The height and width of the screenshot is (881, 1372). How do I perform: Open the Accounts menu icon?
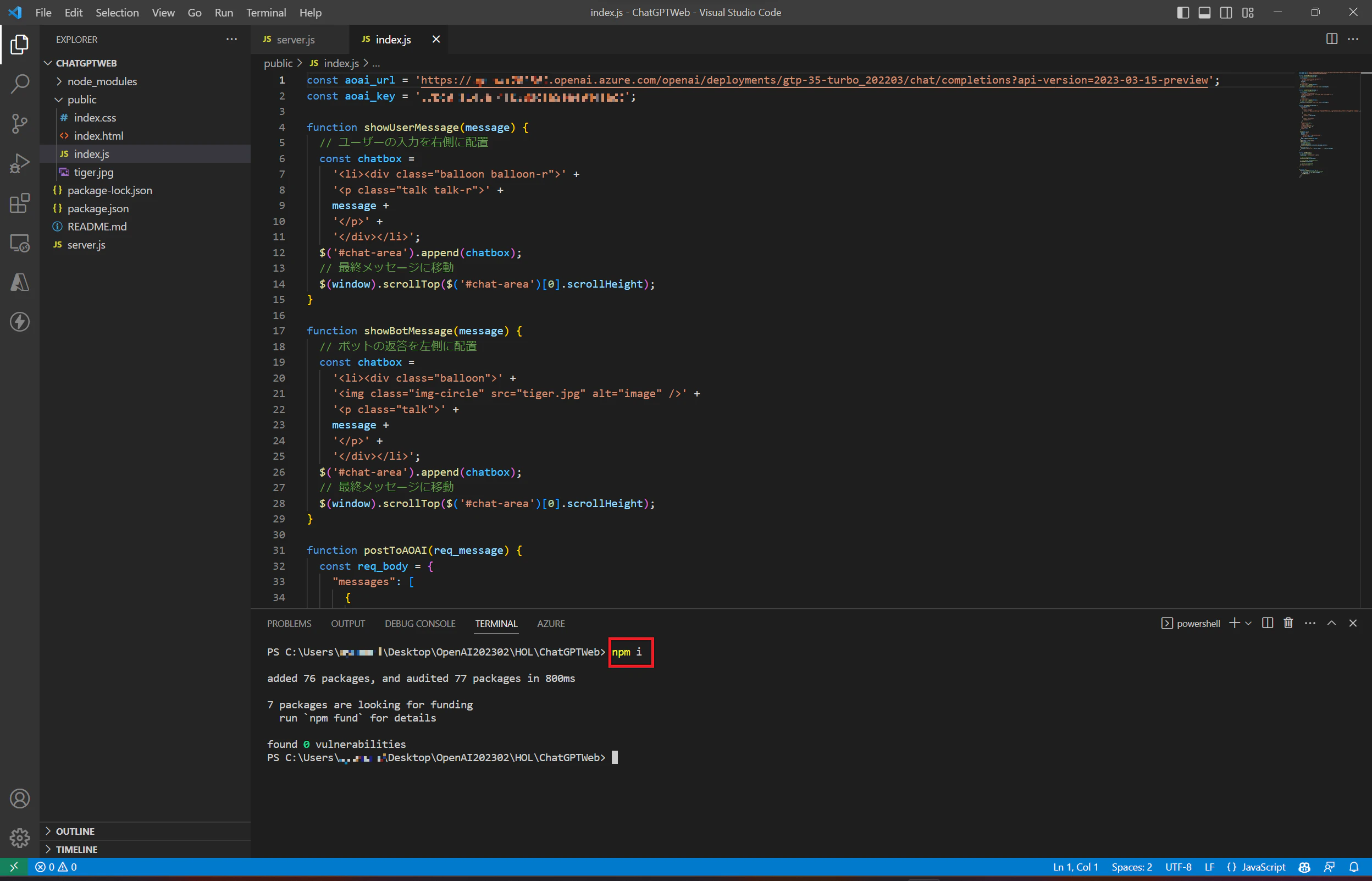tap(19, 799)
